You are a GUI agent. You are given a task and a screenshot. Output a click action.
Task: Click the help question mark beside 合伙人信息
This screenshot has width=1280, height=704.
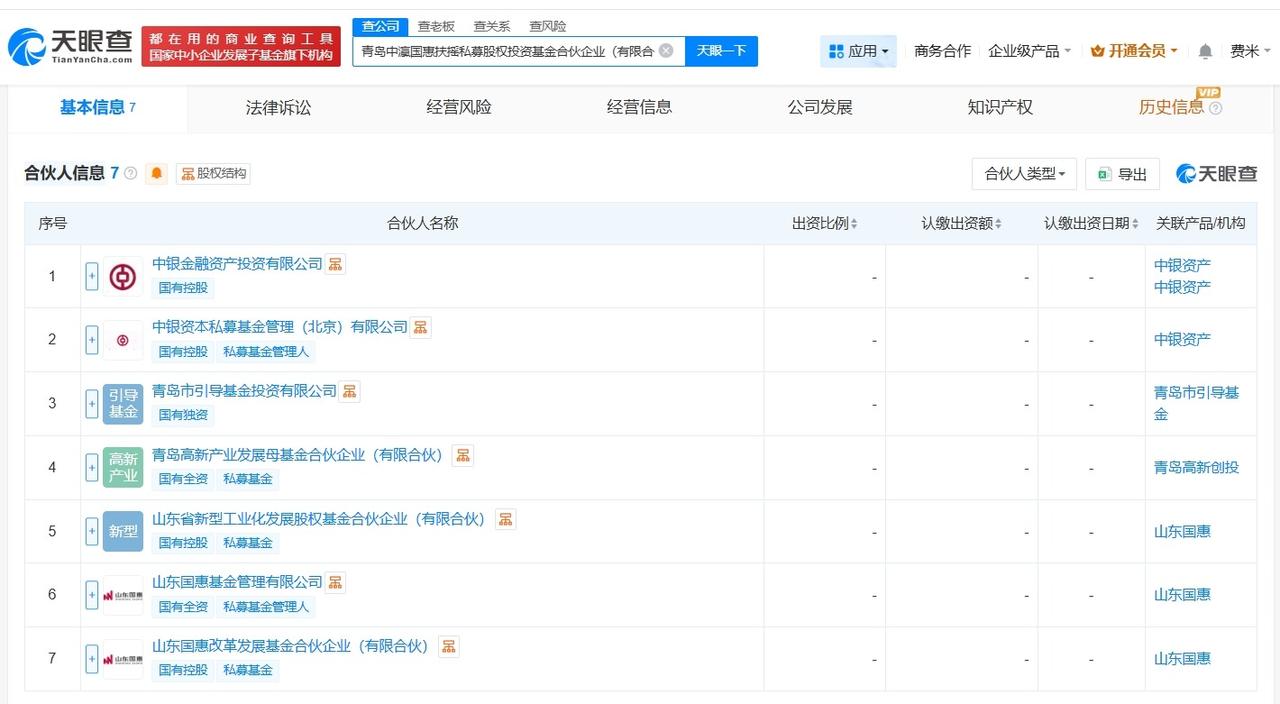coord(130,173)
